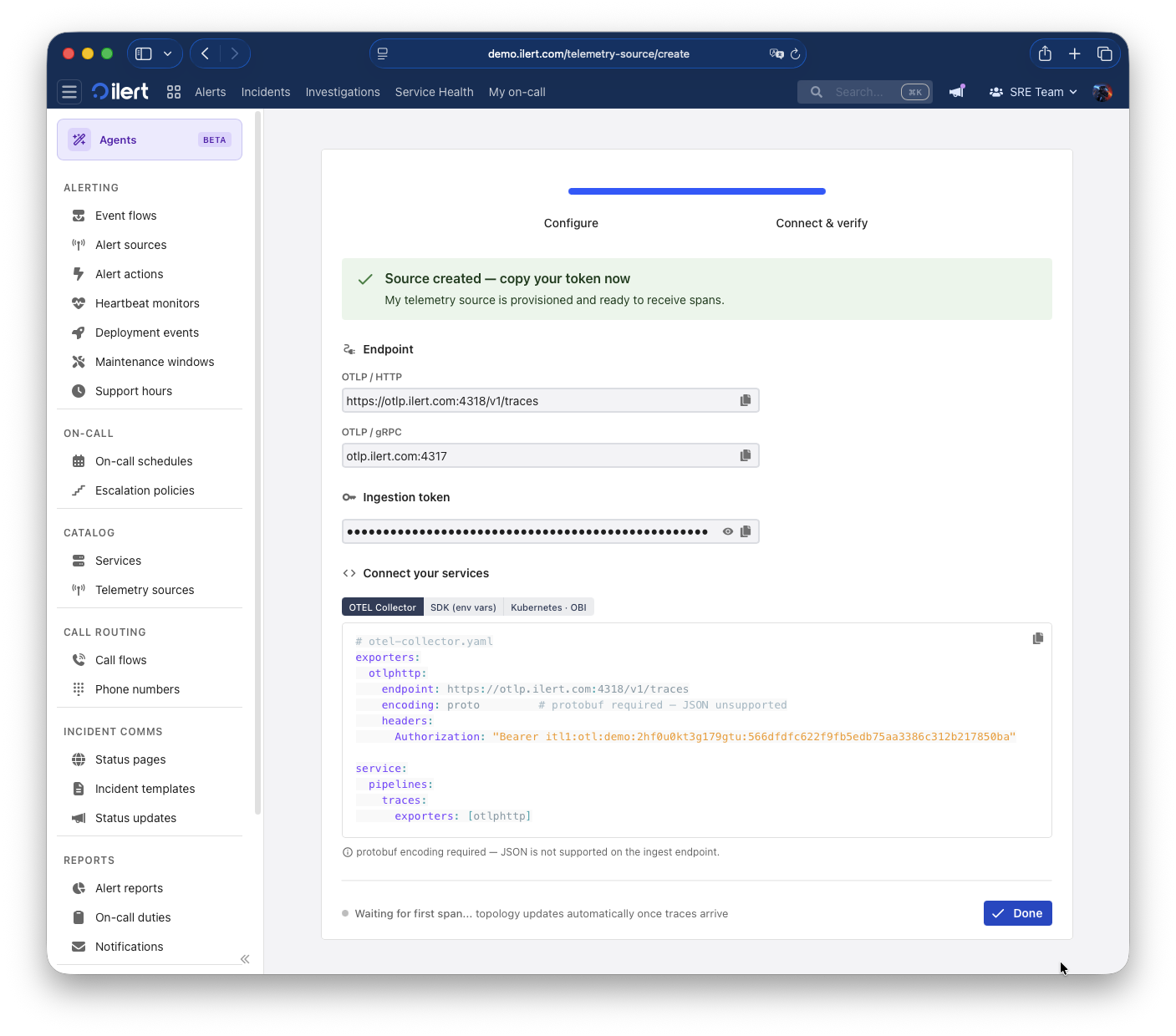Open the announcements megaphone icon
1176x1036 pixels.
point(957,92)
